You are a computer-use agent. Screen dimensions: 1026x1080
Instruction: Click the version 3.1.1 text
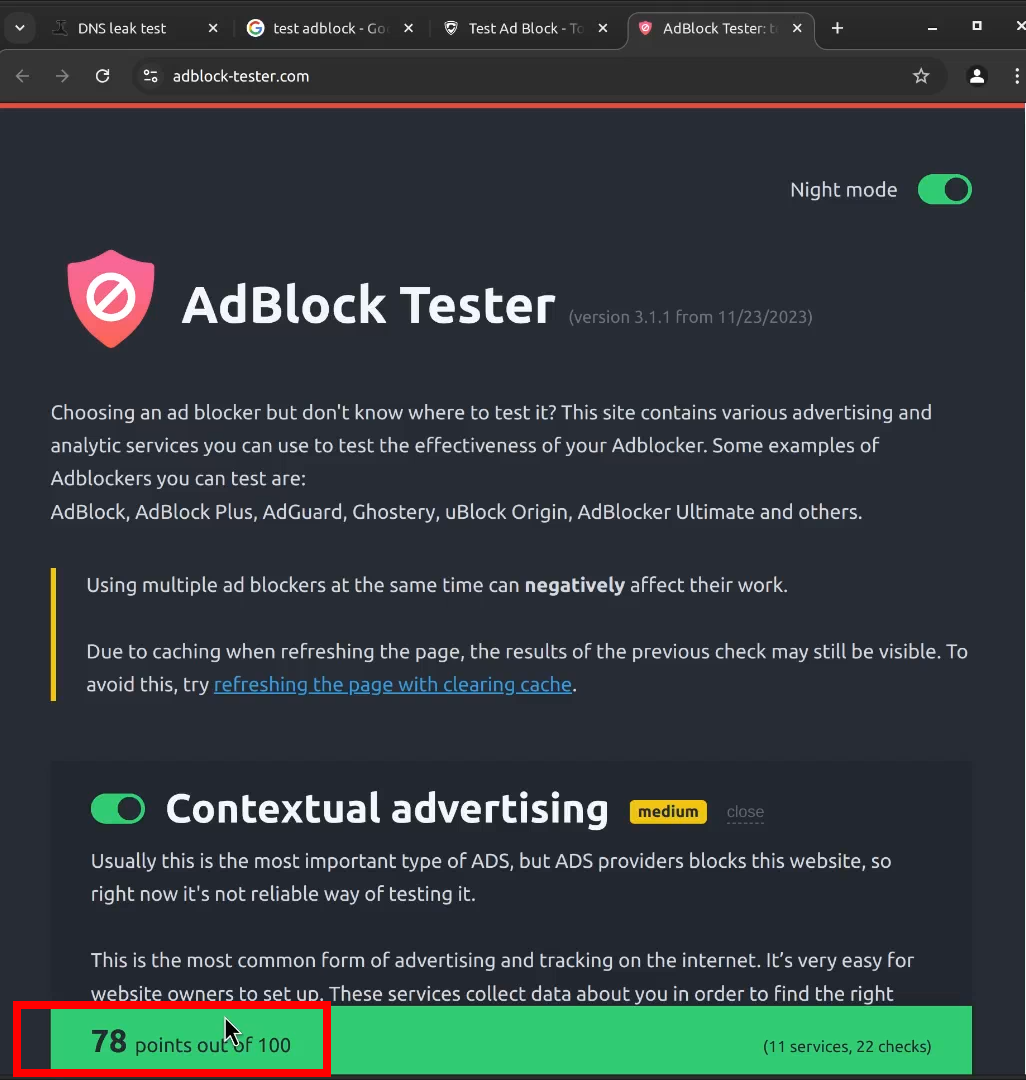coord(691,317)
